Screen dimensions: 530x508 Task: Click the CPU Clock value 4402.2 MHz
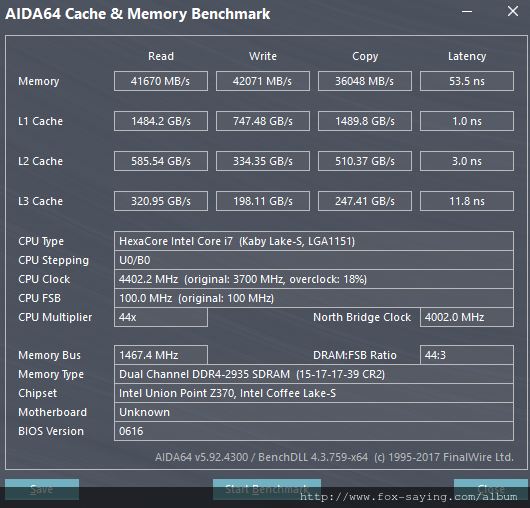point(314,279)
